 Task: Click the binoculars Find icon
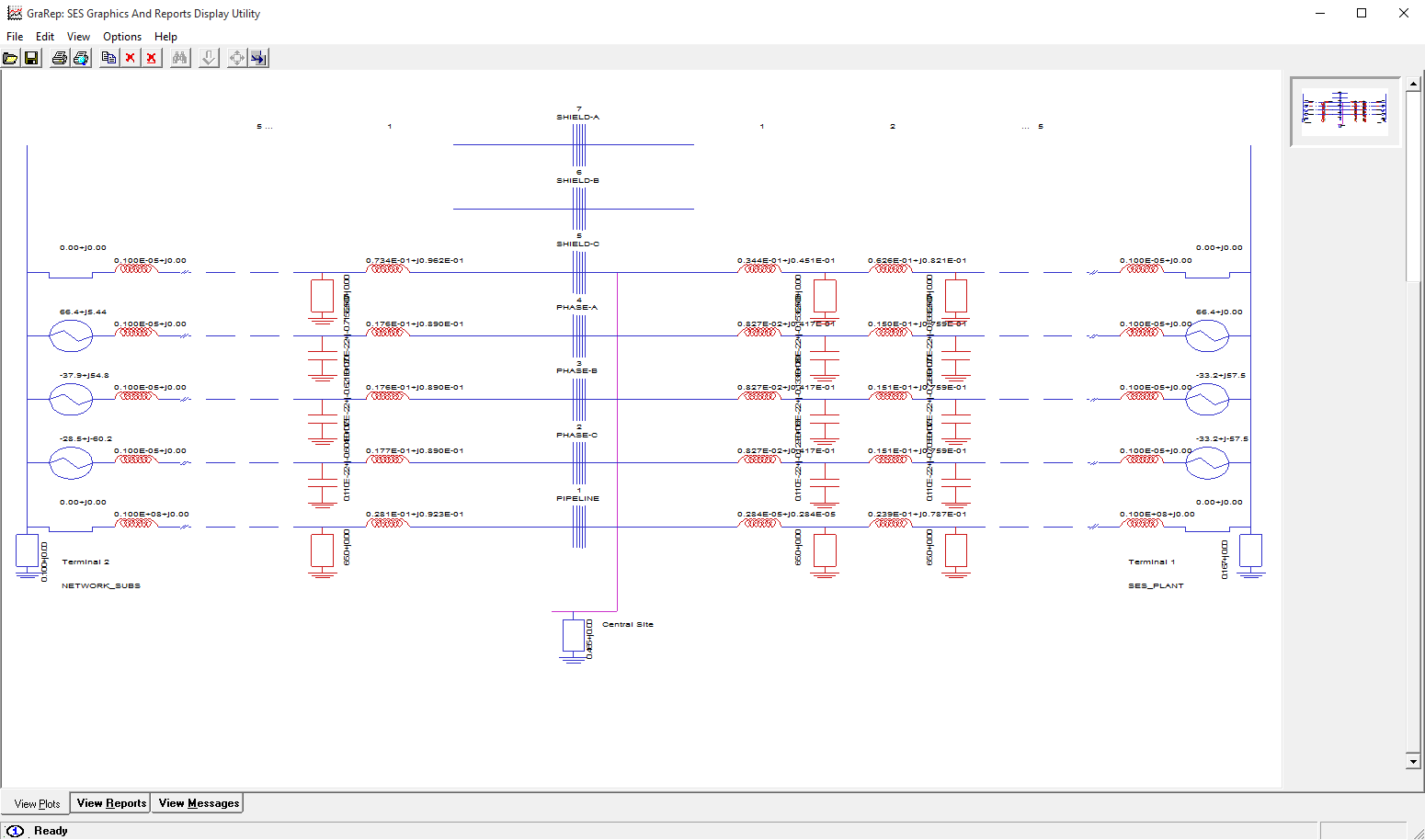click(180, 58)
